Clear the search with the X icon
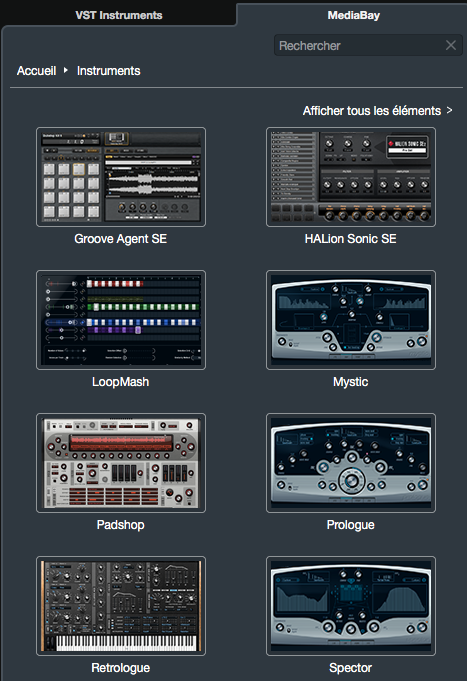The height and width of the screenshot is (681, 467). 450,45
